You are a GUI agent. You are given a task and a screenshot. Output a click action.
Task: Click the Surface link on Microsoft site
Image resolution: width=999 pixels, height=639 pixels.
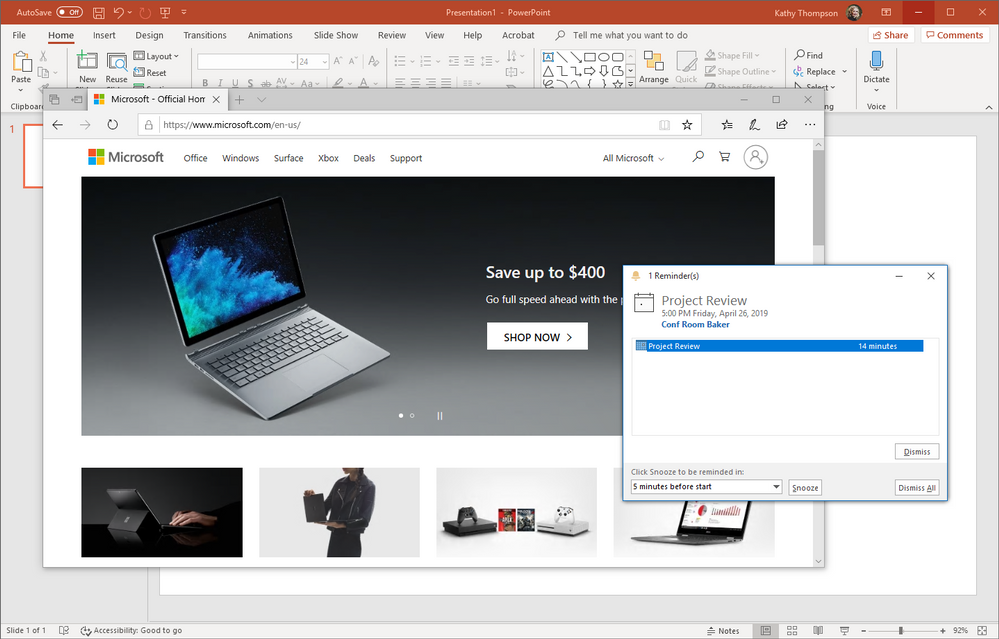(x=289, y=158)
